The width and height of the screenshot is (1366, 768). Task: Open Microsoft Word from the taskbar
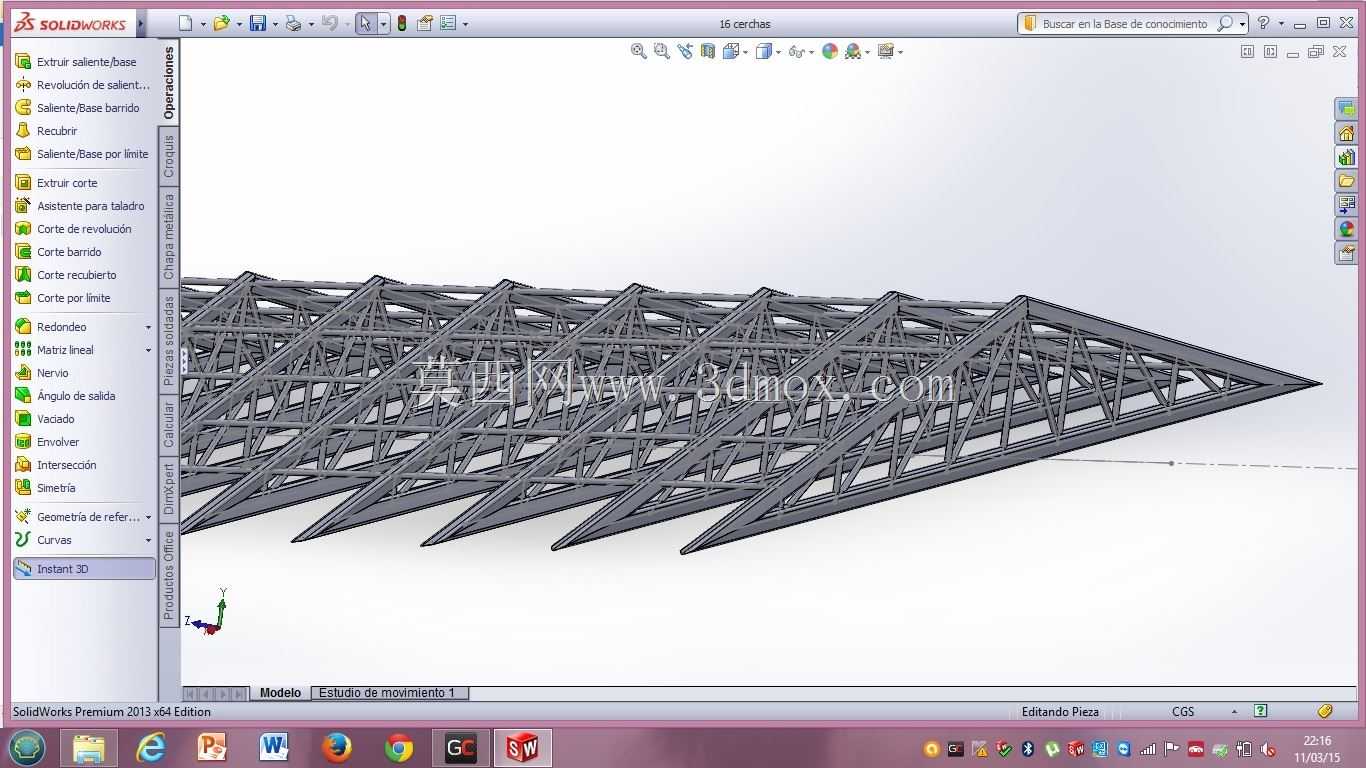274,747
